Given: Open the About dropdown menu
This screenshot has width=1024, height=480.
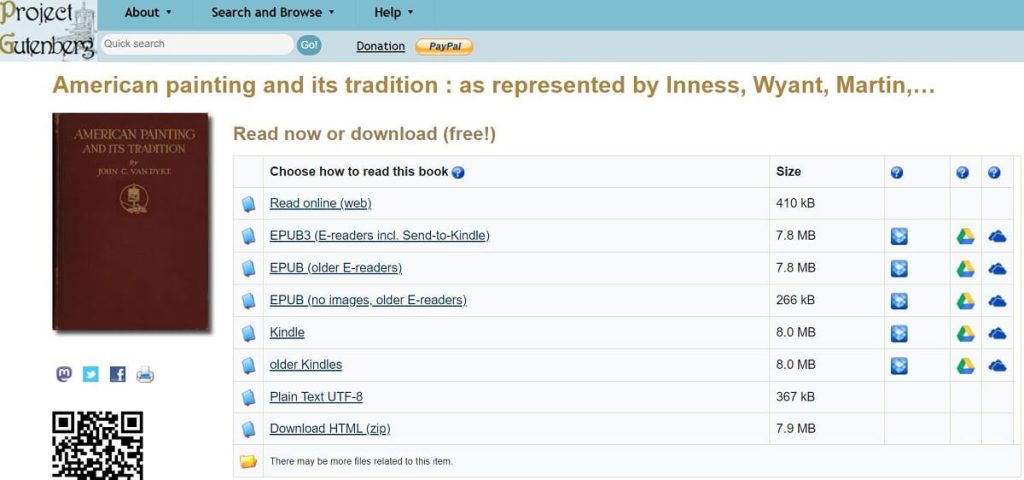Looking at the screenshot, I should pos(148,13).
